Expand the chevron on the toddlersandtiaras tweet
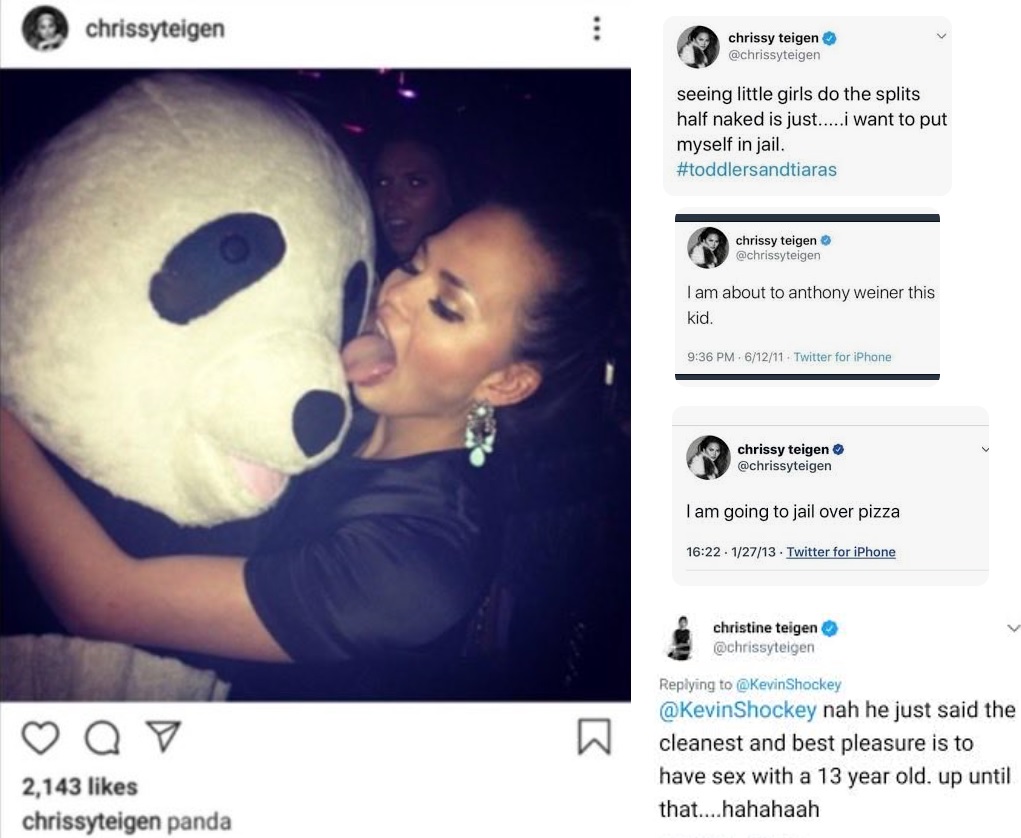Viewport: 1021px width, 838px height. (941, 36)
